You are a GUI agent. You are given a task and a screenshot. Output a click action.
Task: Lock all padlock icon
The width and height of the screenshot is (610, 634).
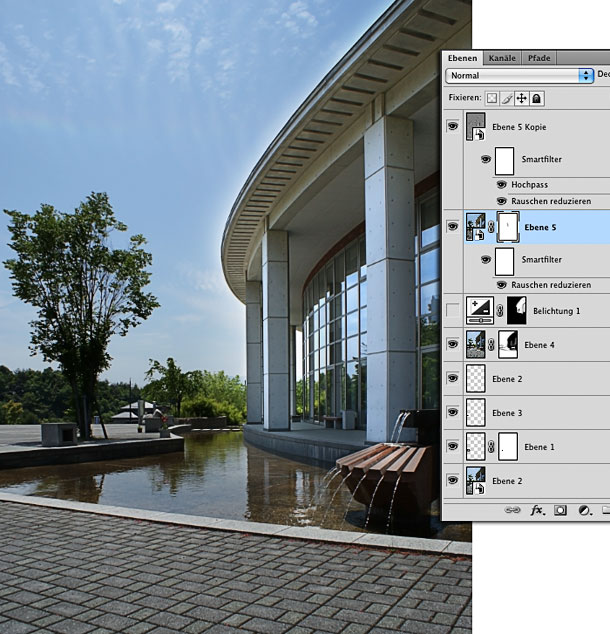[536, 98]
